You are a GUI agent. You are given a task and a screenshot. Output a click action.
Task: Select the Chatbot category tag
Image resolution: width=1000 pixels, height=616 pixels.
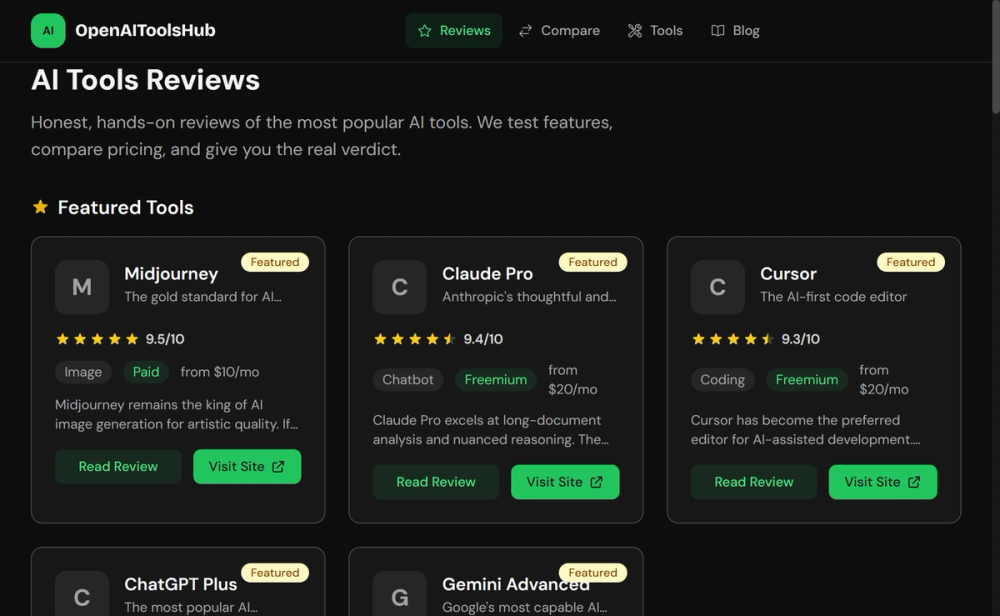pyautogui.click(x=408, y=379)
